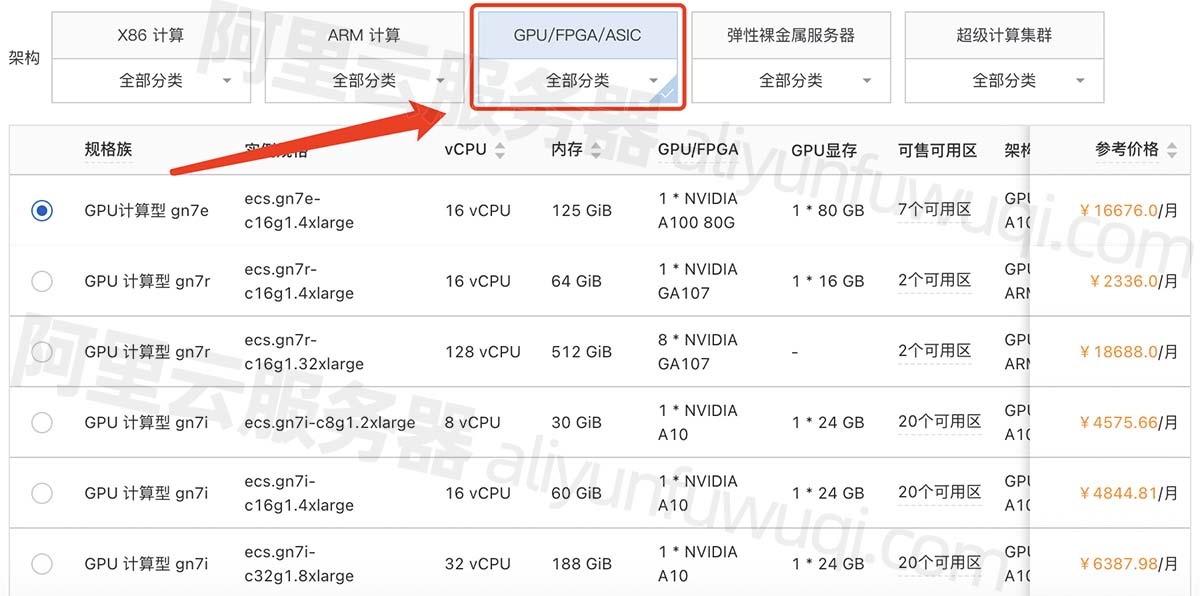This screenshot has width=1200, height=596.
Task: Select the 超级计算集群 tab
Action: (x=1006, y=34)
